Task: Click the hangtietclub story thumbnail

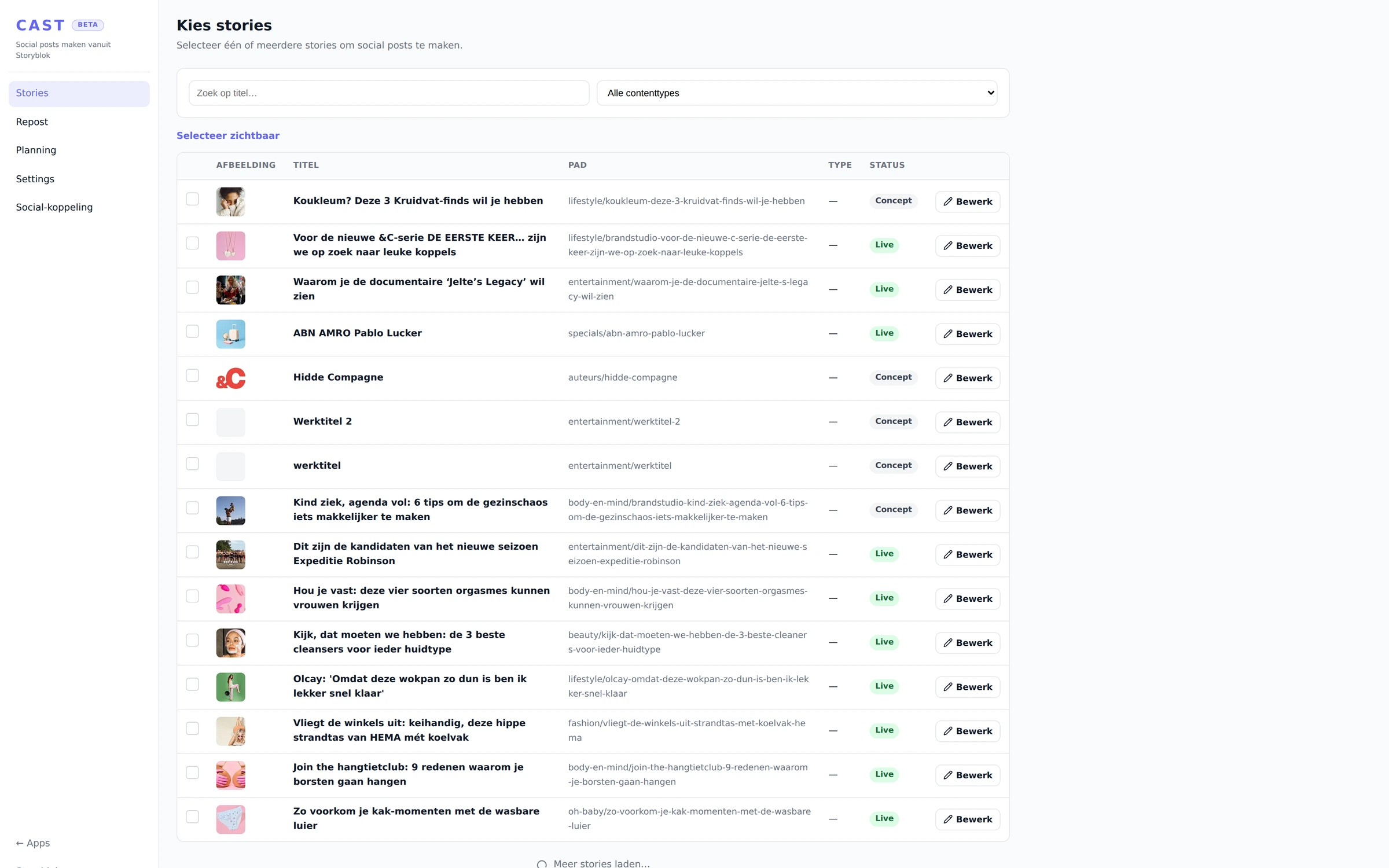Action: [x=230, y=775]
